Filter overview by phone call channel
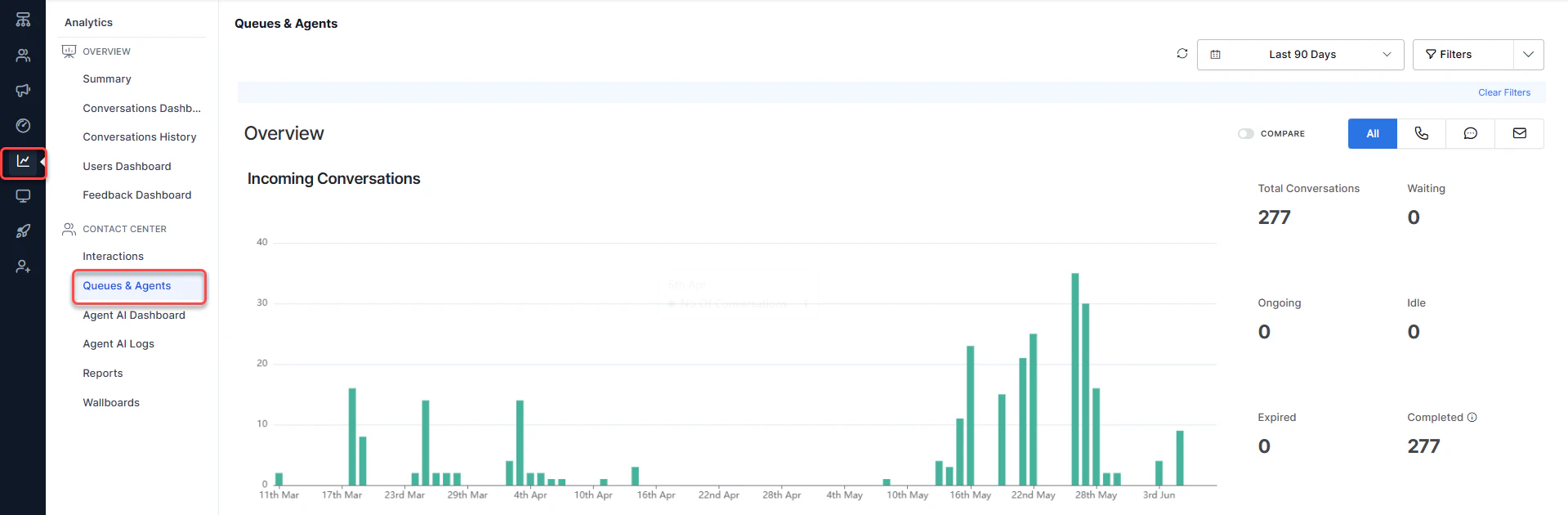Viewport: 1568px width, 515px height. (x=1421, y=133)
